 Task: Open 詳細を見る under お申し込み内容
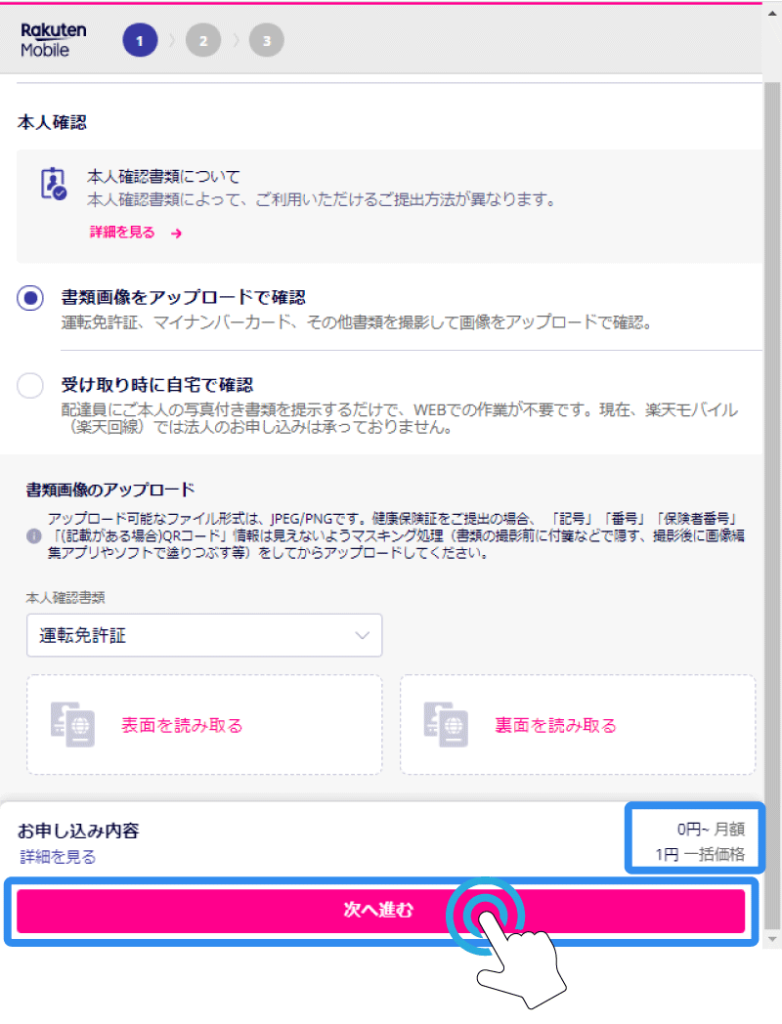point(57,857)
